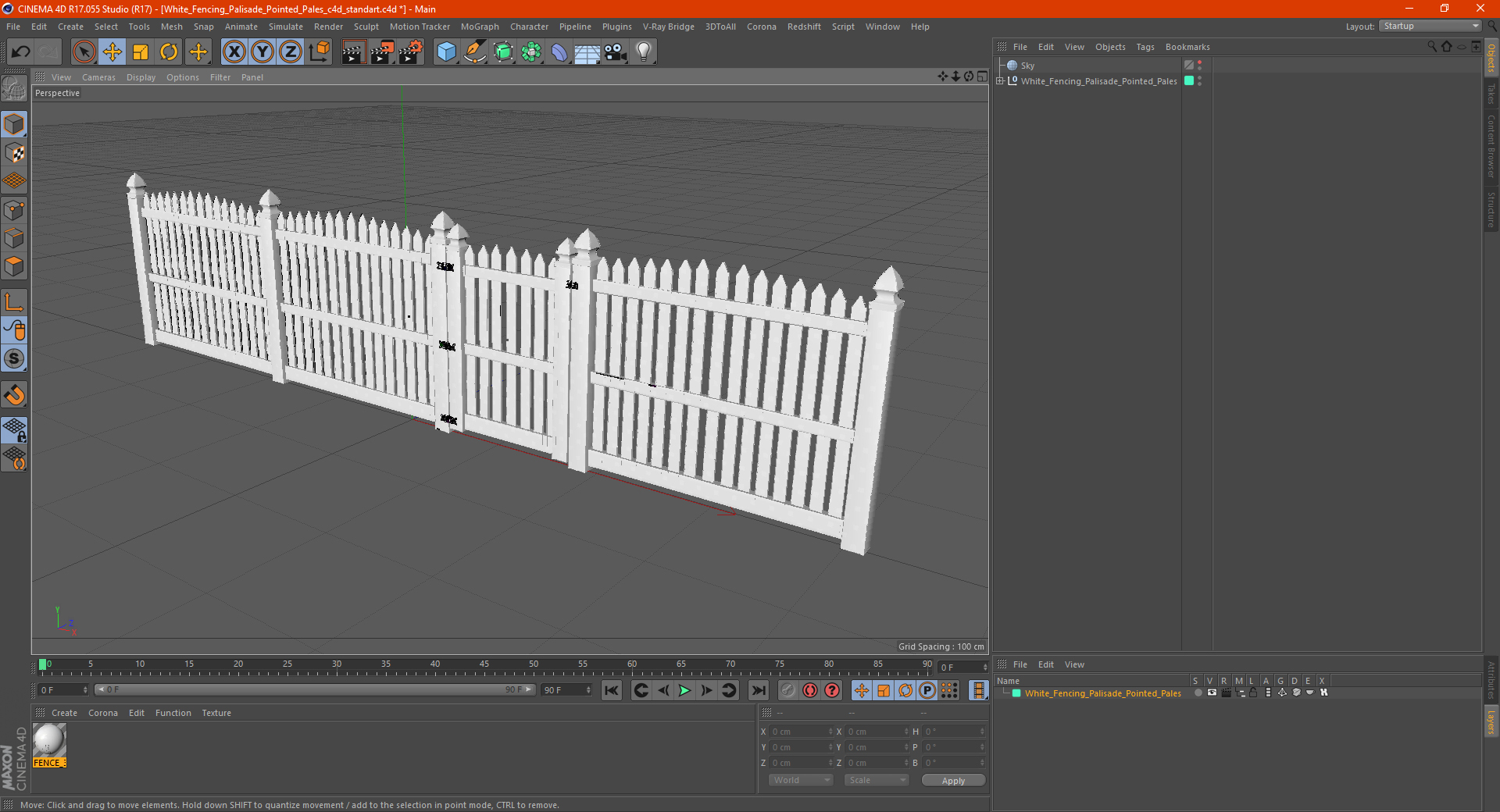The image size is (1500, 812).
Task: Select the Scale tool
Action: (x=141, y=52)
